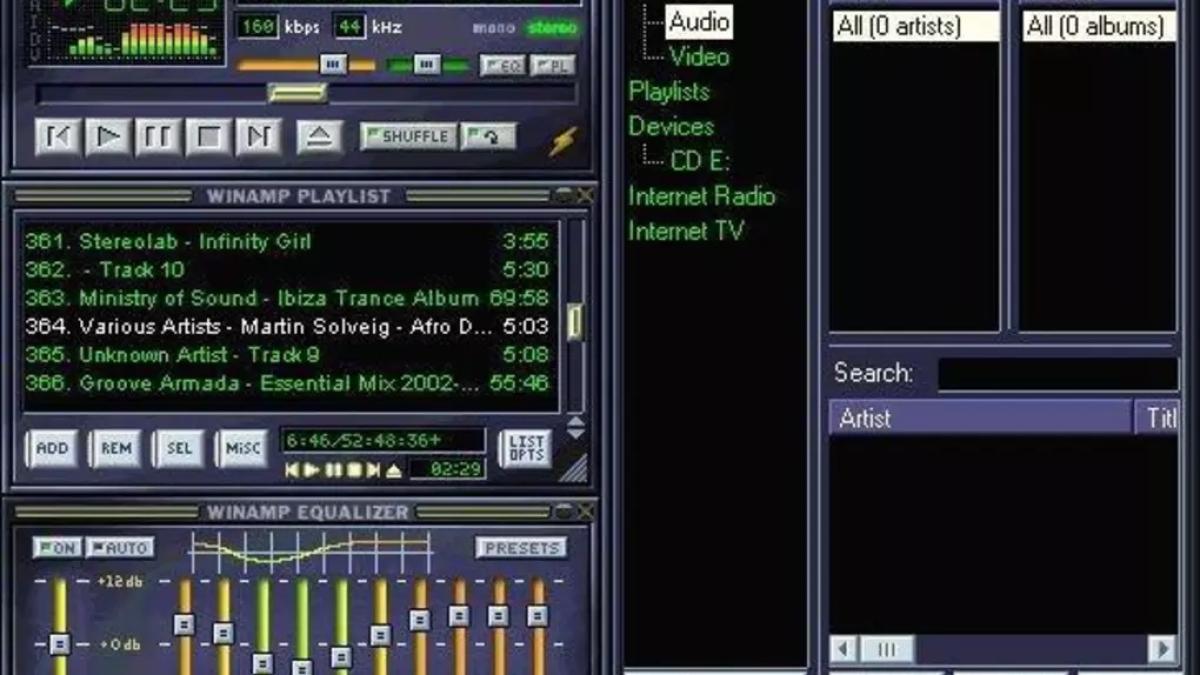Click the Play button
The image size is (1200, 675).
click(109, 137)
